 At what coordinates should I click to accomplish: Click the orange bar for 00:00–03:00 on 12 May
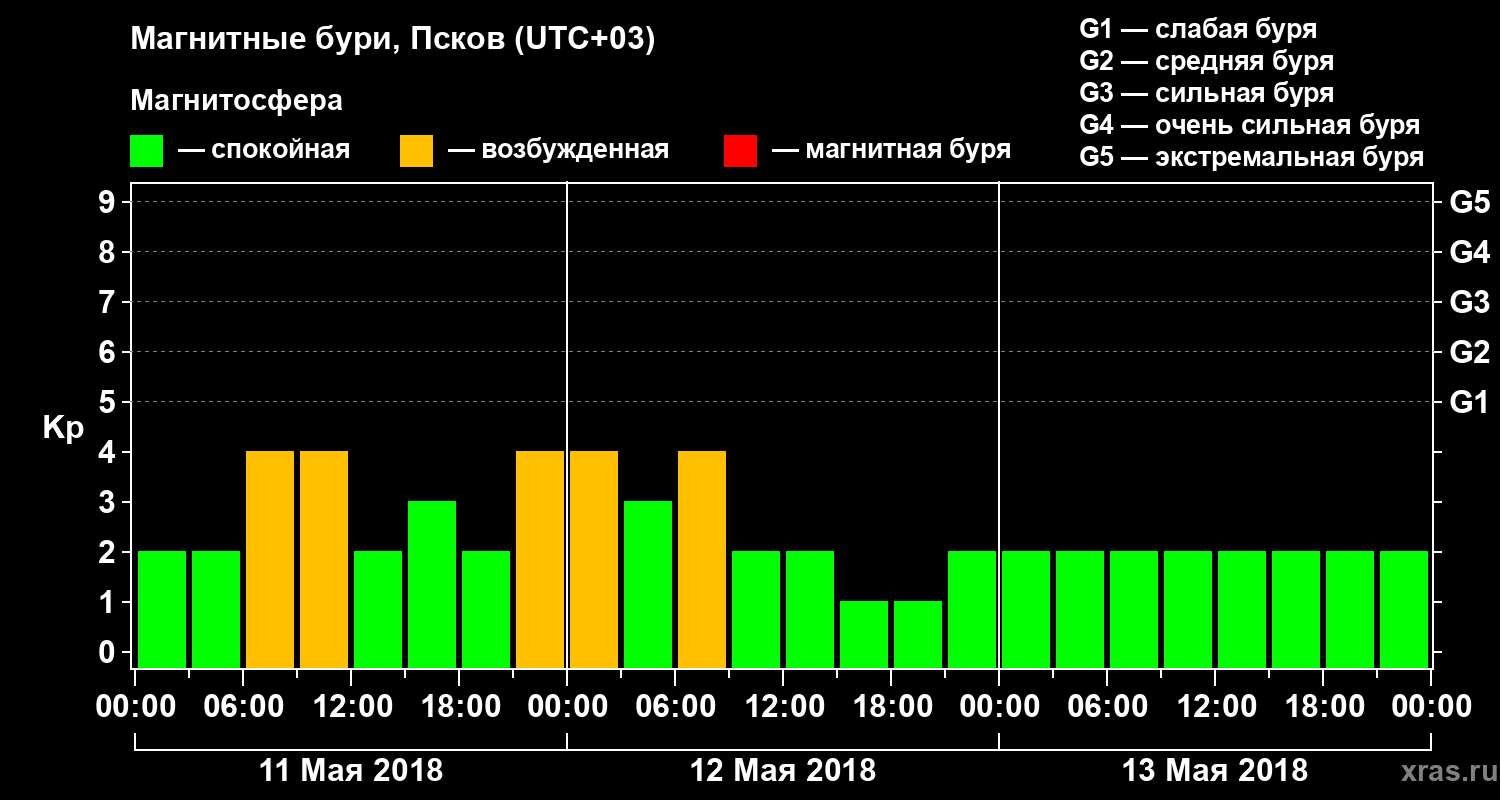[x=594, y=559]
